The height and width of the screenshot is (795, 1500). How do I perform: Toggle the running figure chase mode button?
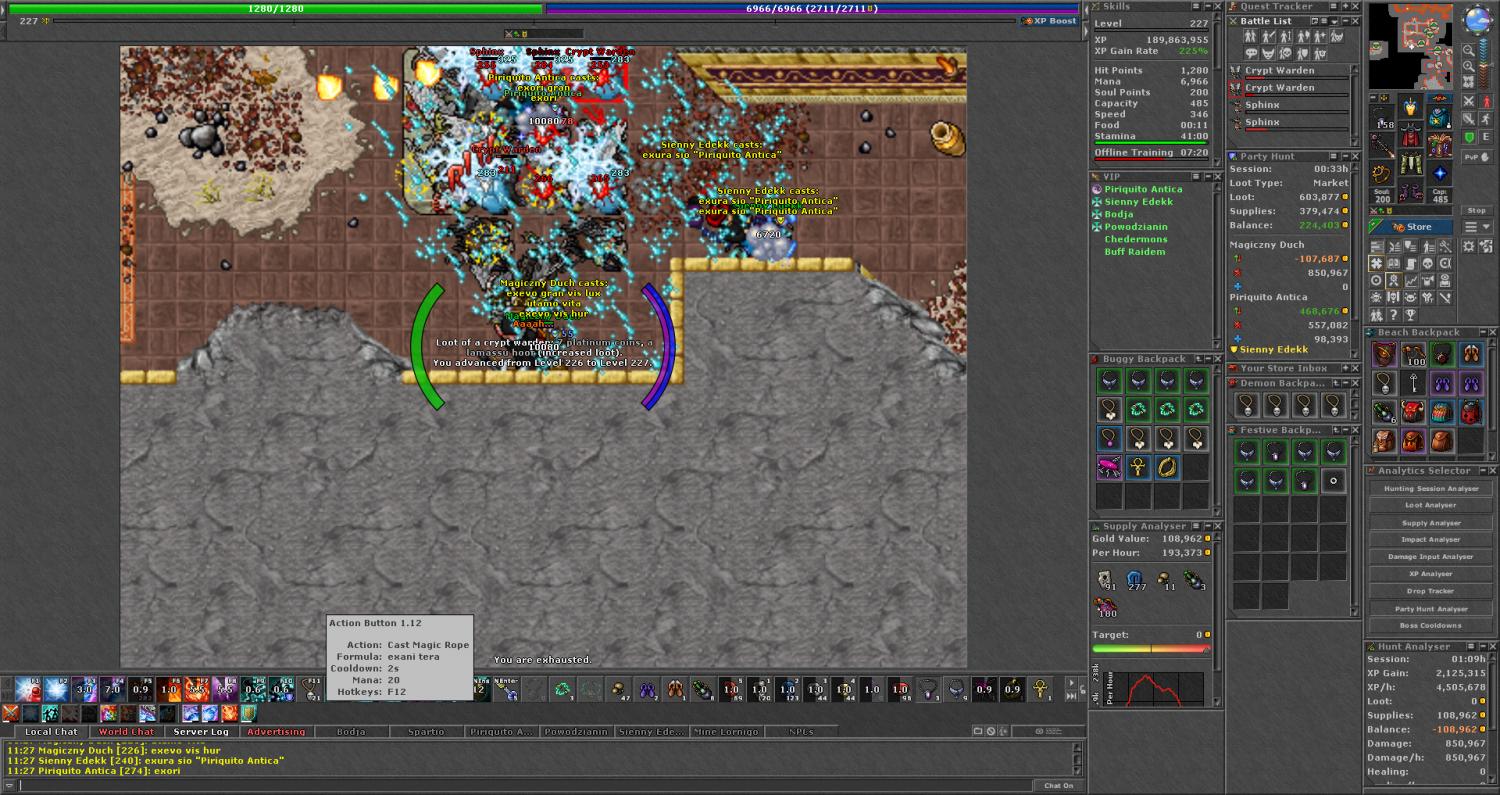click(1486, 119)
